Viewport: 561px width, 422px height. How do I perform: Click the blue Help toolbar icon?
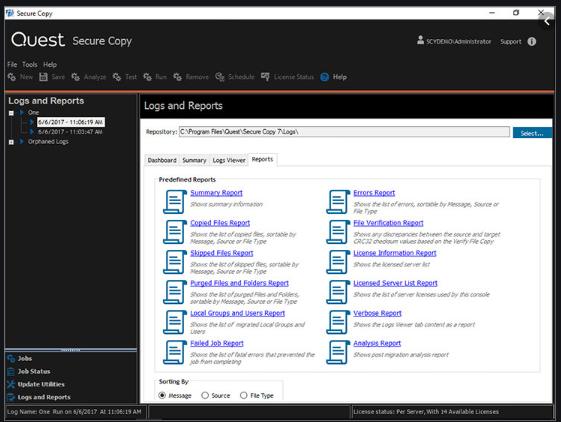(x=325, y=77)
